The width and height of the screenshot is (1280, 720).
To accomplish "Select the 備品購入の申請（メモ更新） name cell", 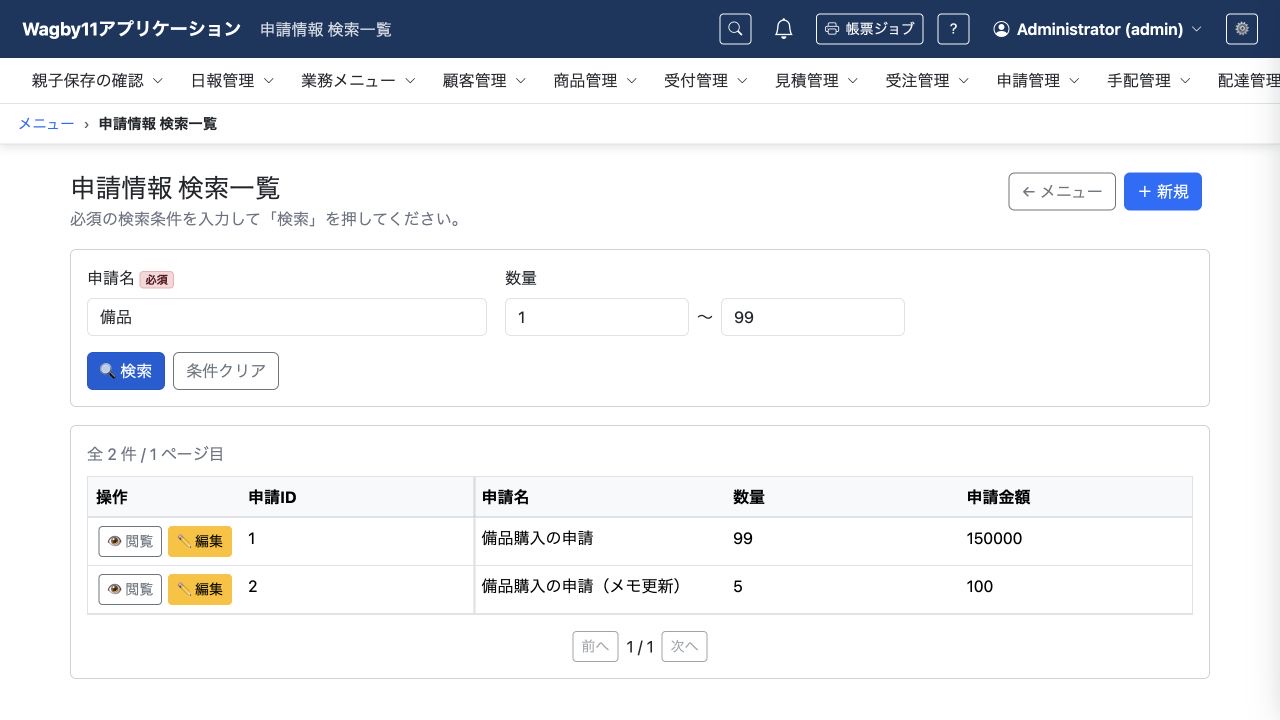I will [599, 589].
